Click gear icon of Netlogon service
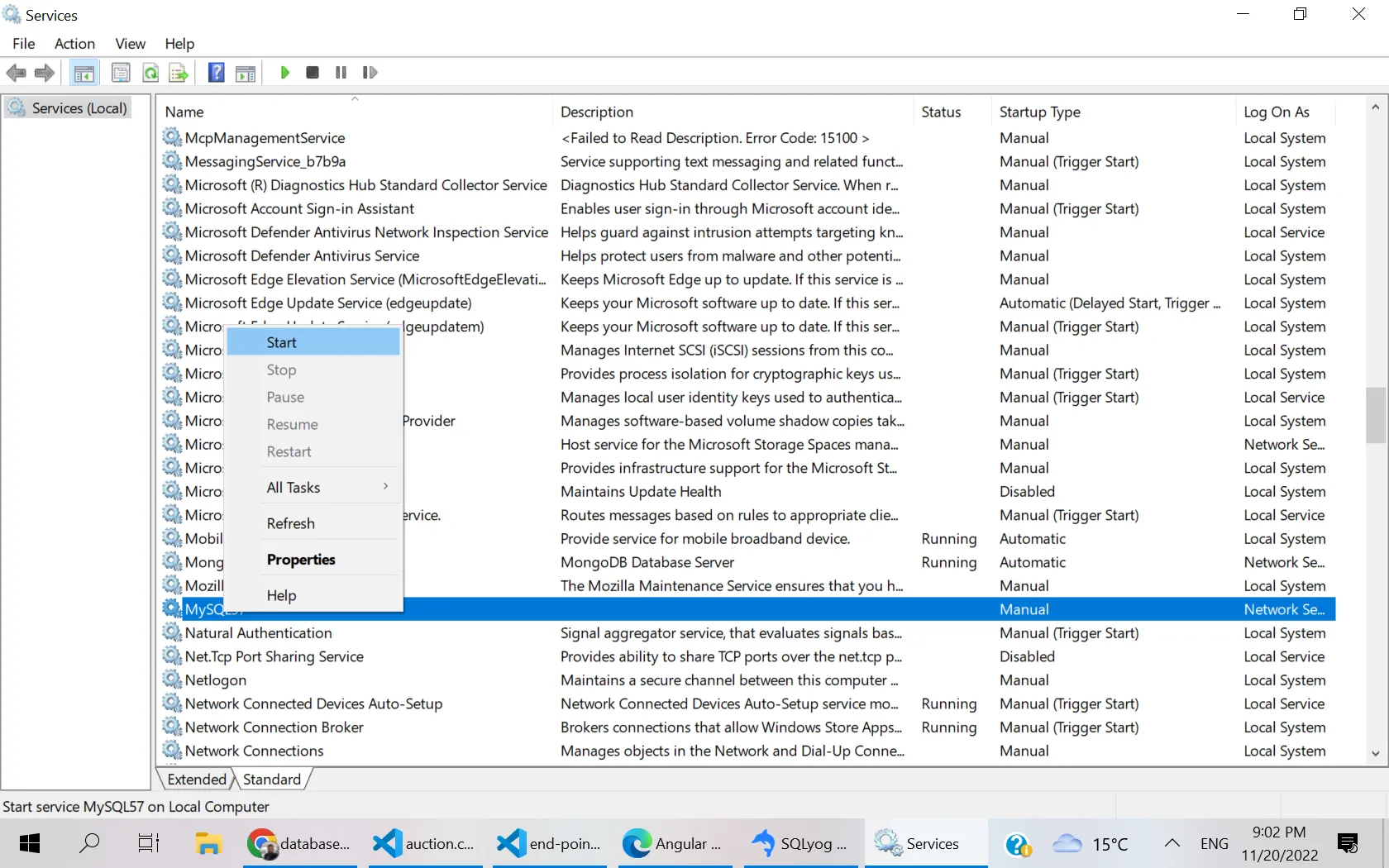The image size is (1389, 868). (172, 680)
